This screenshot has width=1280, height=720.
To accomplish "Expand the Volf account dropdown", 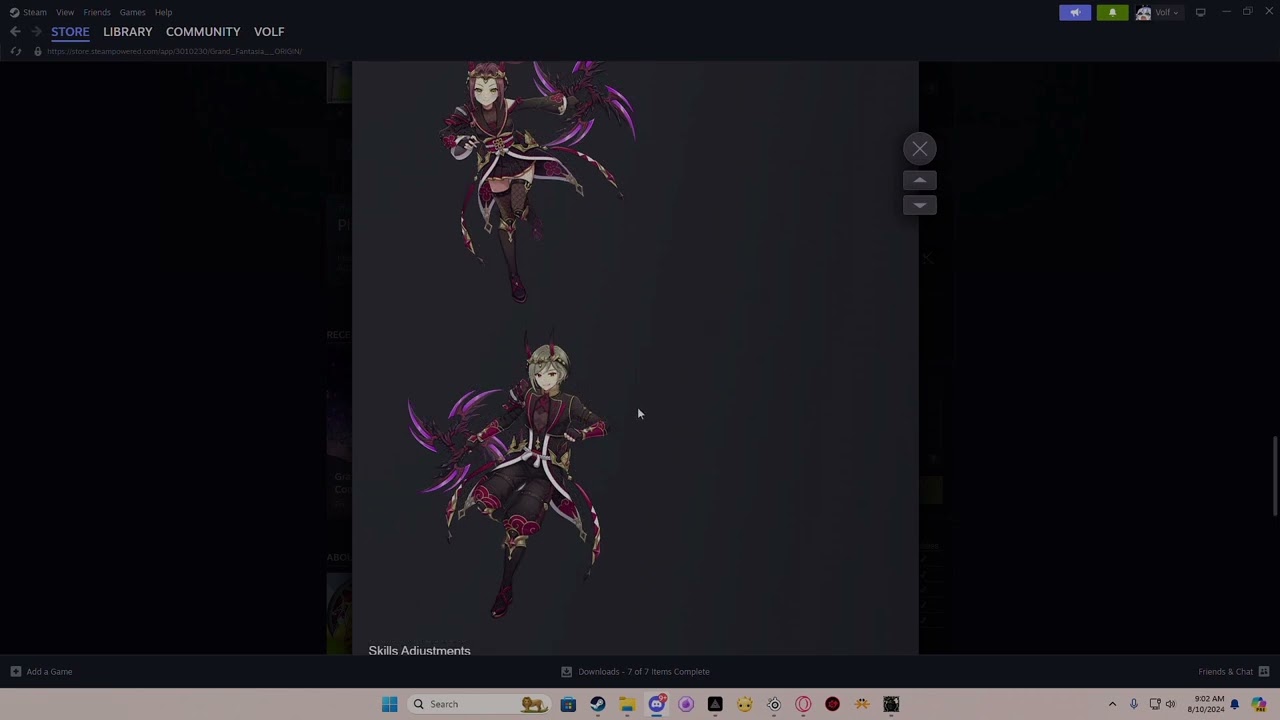I will pyautogui.click(x=1158, y=12).
